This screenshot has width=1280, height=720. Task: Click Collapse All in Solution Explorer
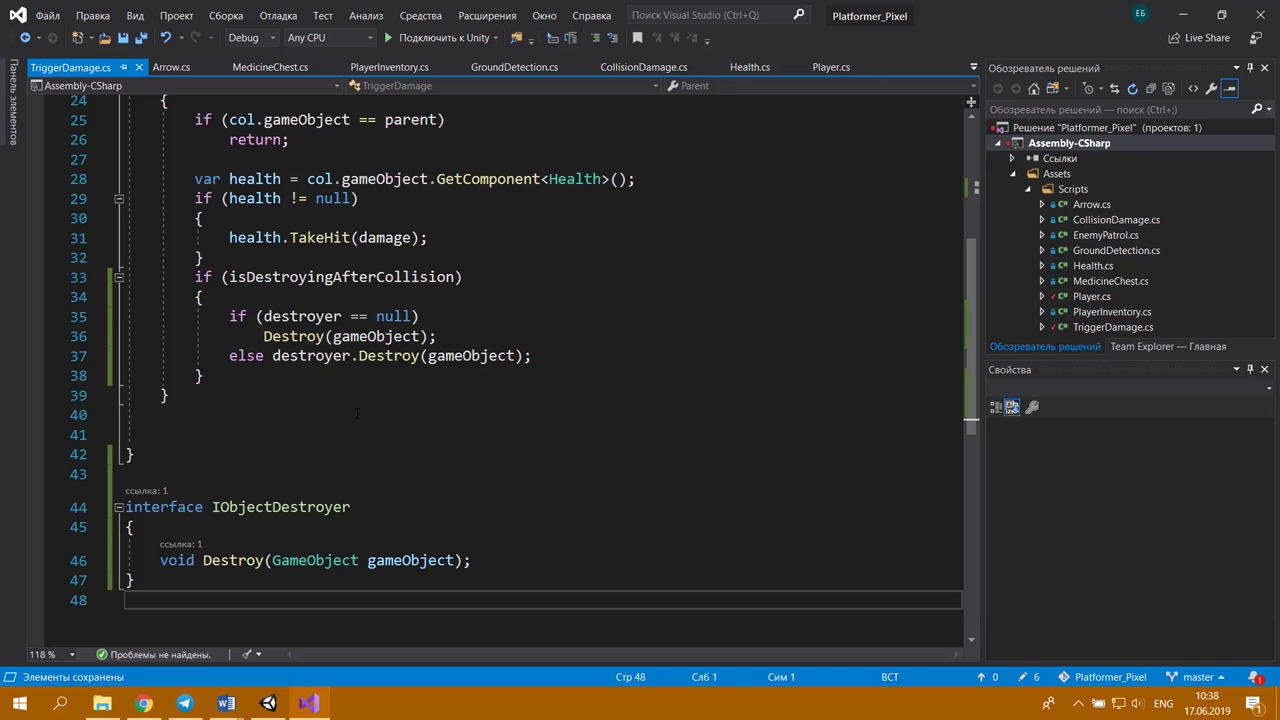1150,89
